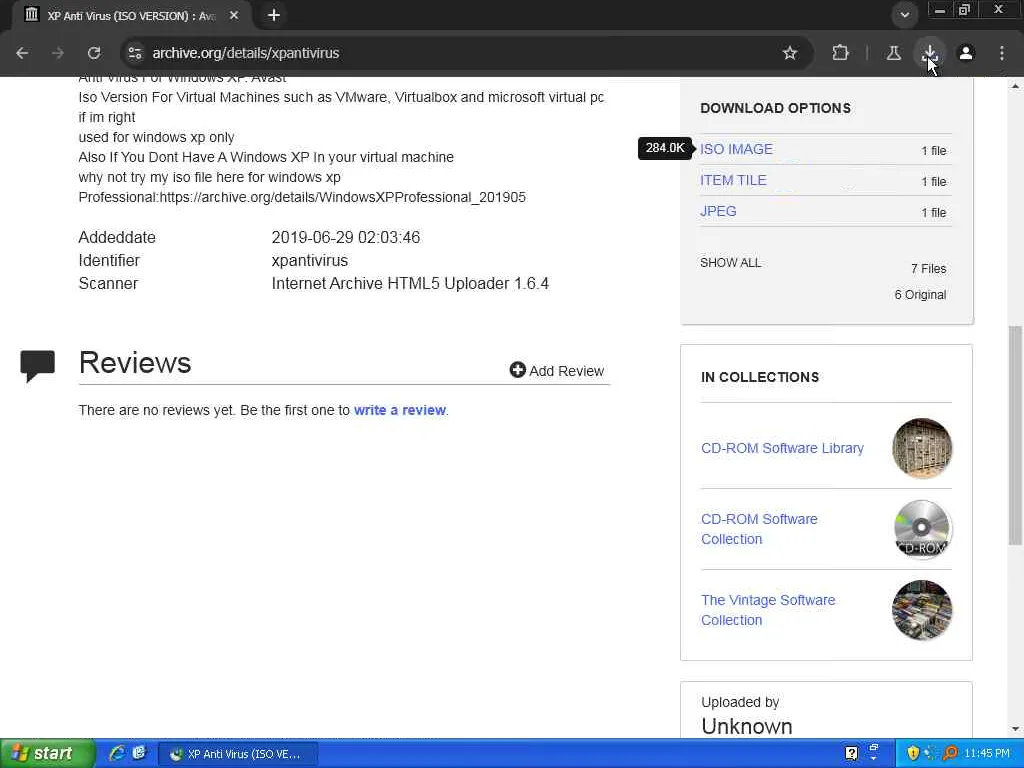
Task: Open the write a review link
Action: [x=400, y=410]
